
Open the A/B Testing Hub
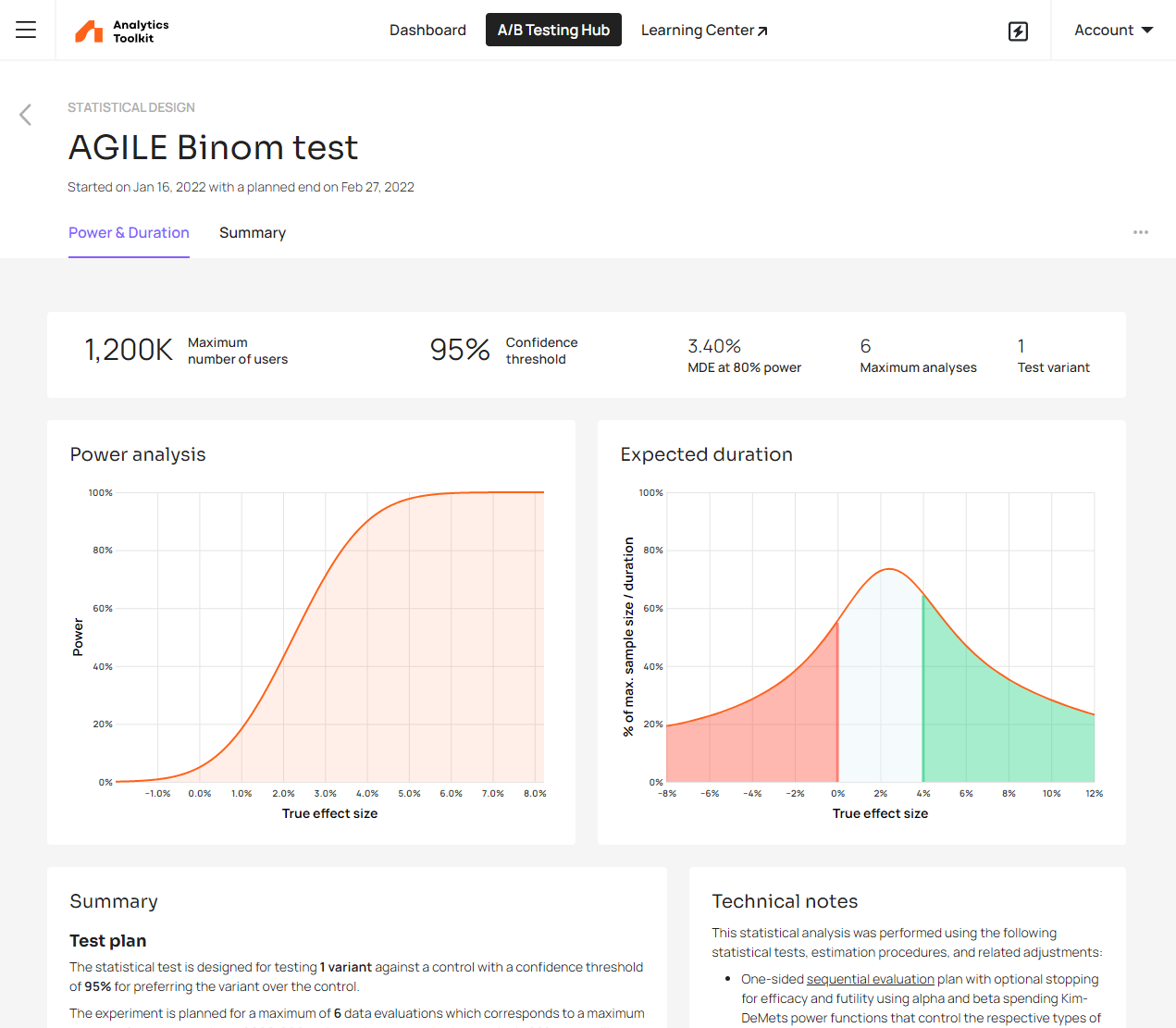click(x=553, y=30)
